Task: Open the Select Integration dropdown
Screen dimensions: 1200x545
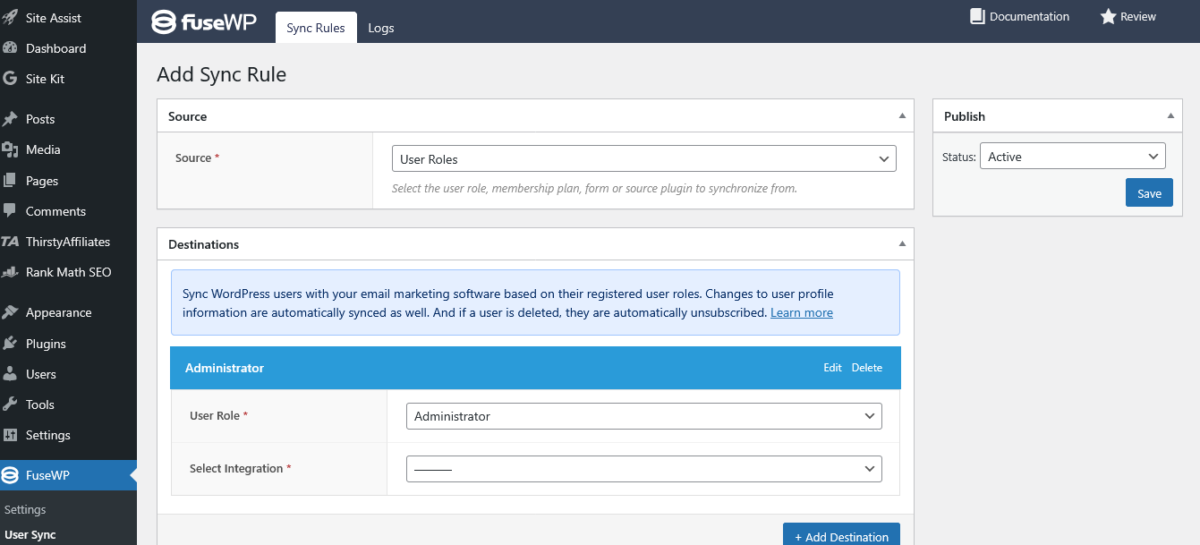Action: click(644, 468)
